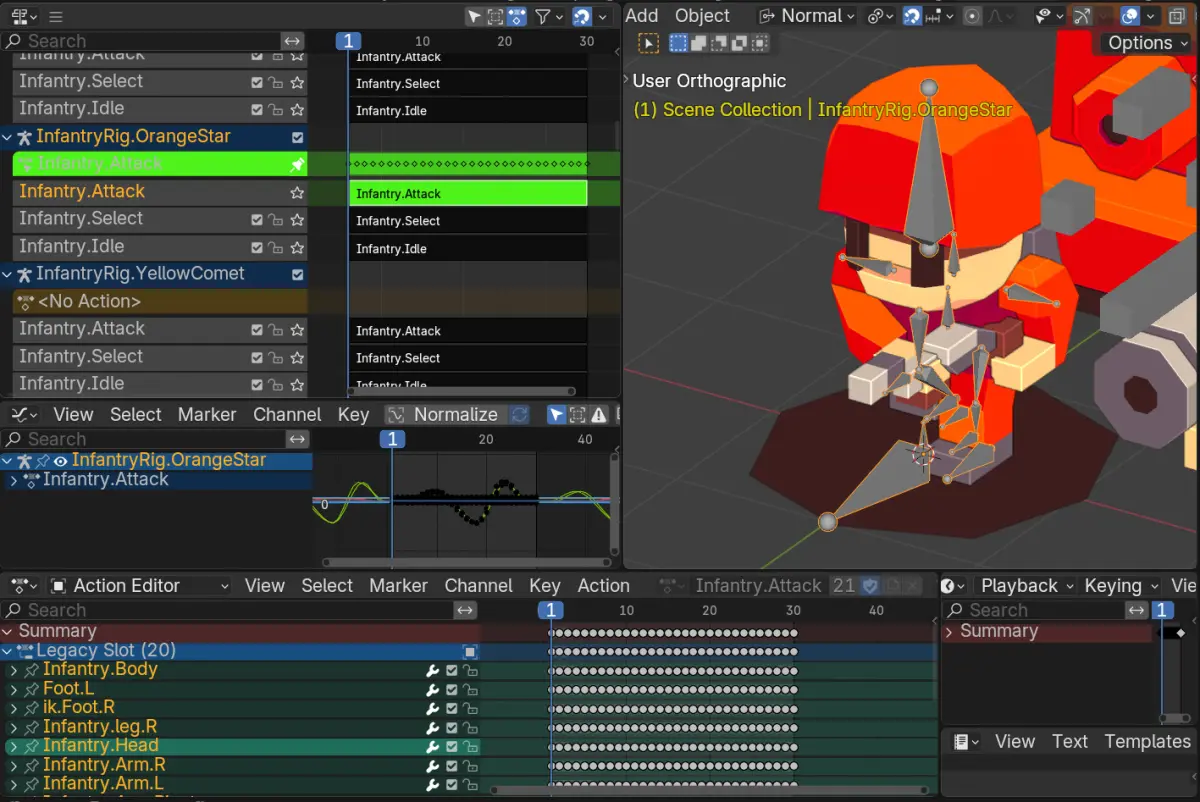Open the viewport overlays button
1200x802 pixels.
pos(1129,16)
